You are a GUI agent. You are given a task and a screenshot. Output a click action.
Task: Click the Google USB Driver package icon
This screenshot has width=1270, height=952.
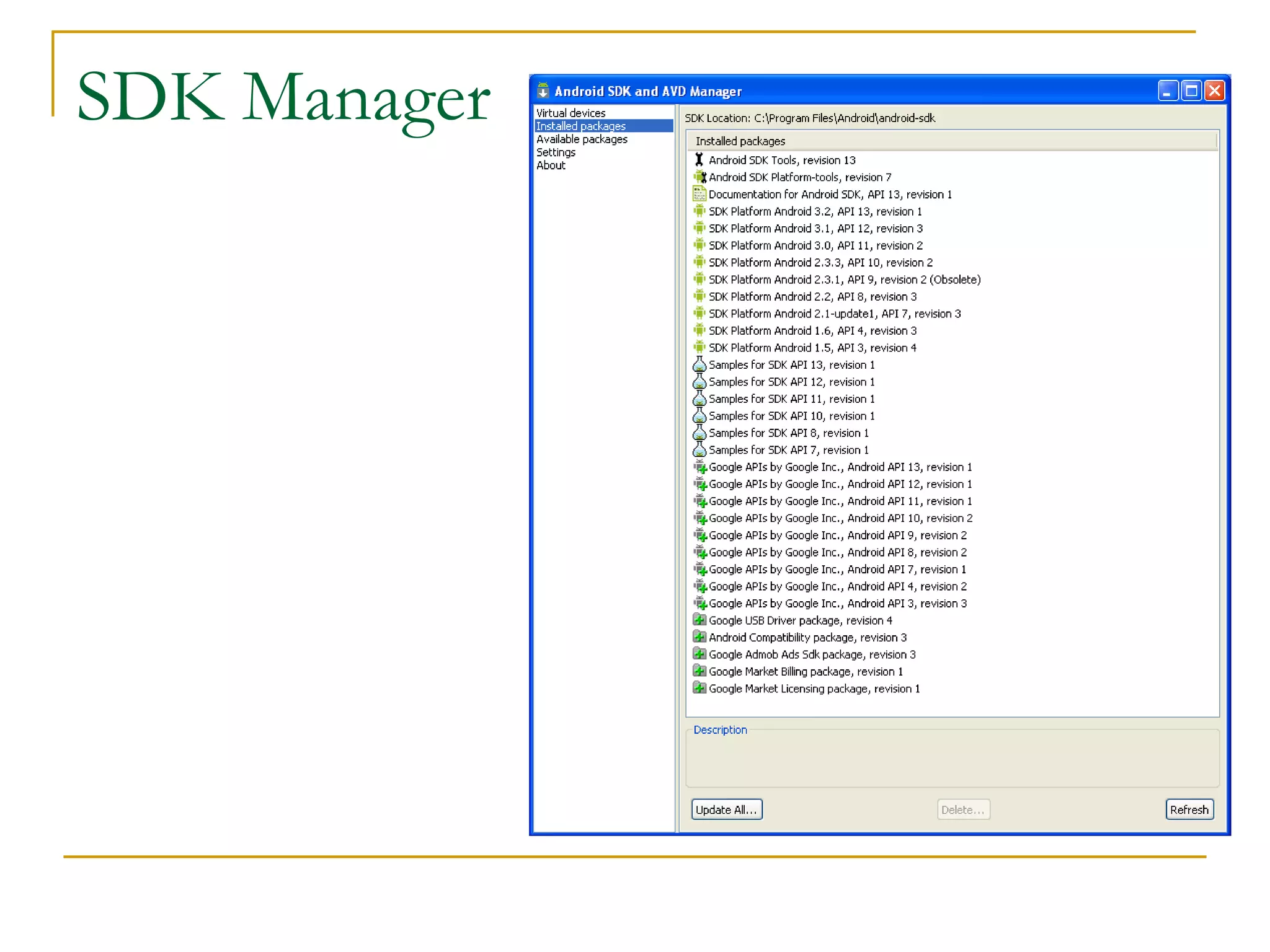pos(699,620)
